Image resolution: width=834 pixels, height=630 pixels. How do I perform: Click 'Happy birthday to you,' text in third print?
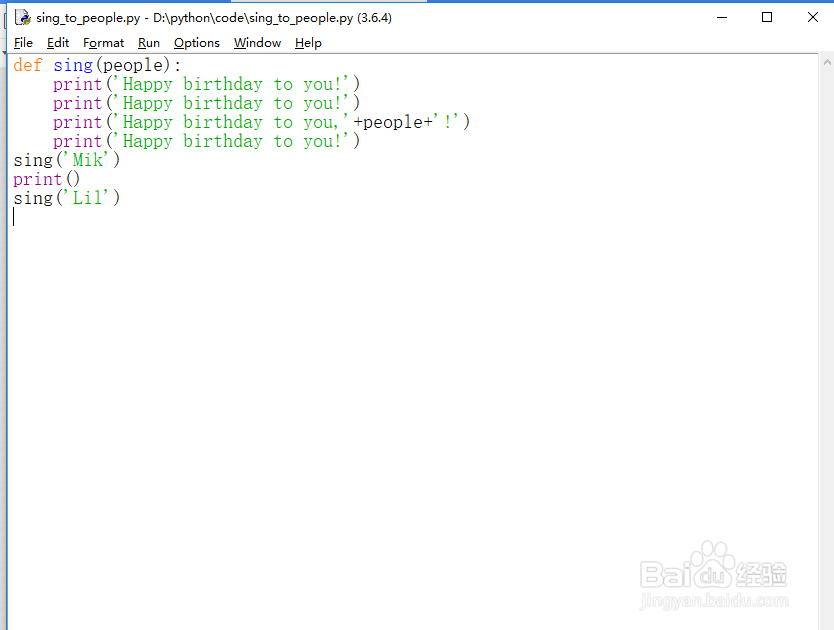point(231,122)
